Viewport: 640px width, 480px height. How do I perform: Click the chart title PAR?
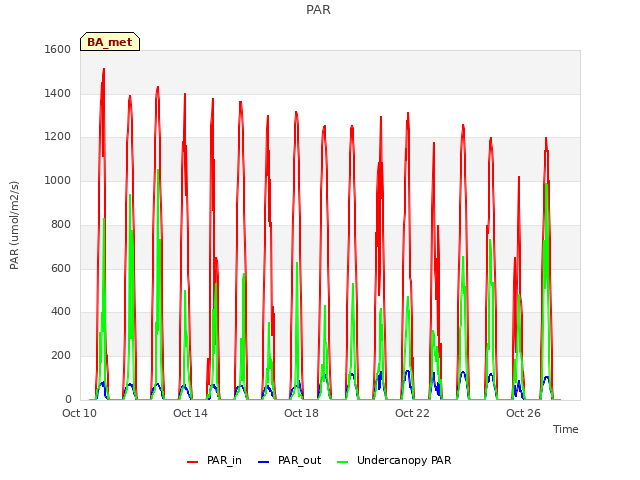pyautogui.click(x=318, y=9)
